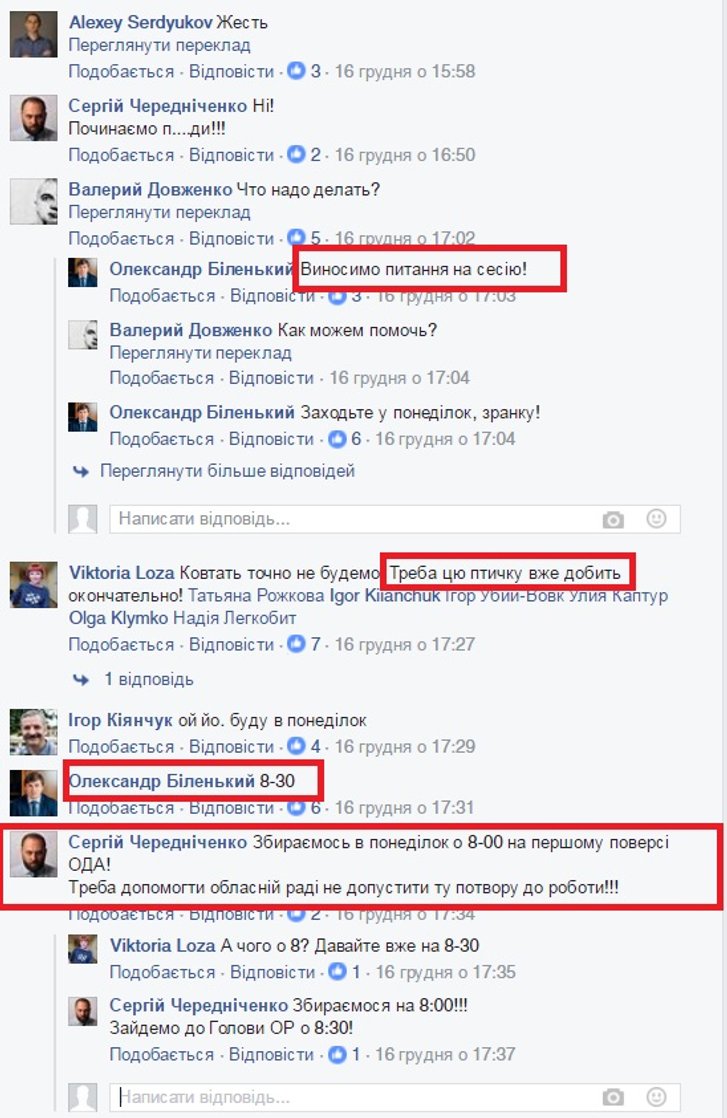The image size is (727, 1118).
Task: Like Ігор Кіянчук's comment via Подобається
Action: click(x=121, y=747)
